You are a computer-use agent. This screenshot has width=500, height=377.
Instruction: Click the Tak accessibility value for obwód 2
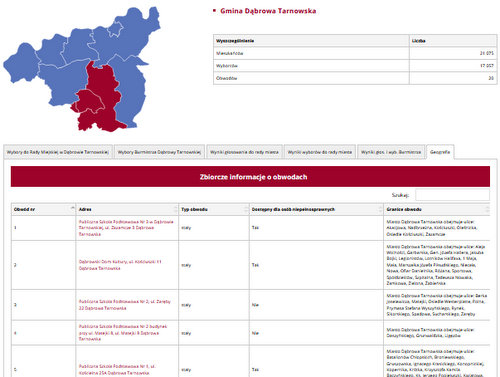point(255,265)
